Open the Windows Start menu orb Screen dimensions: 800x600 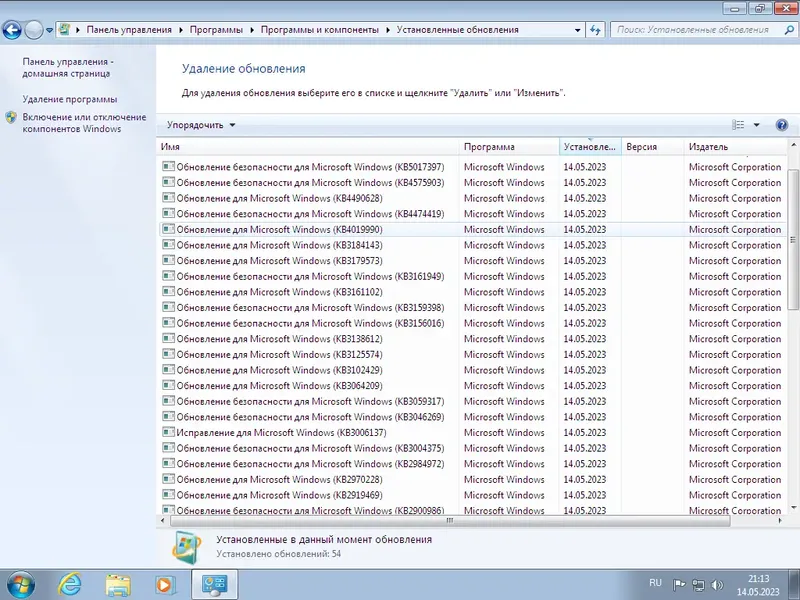point(21,585)
